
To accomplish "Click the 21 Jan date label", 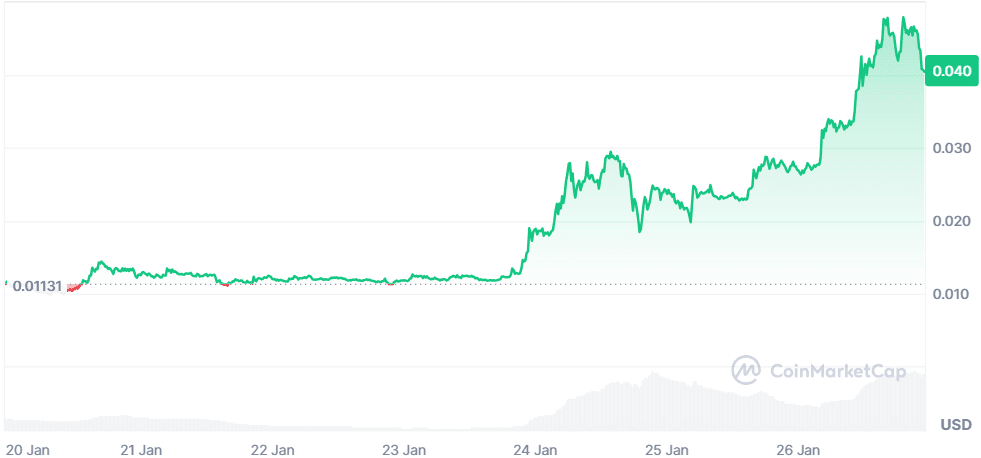I will (x=141, y=449).
